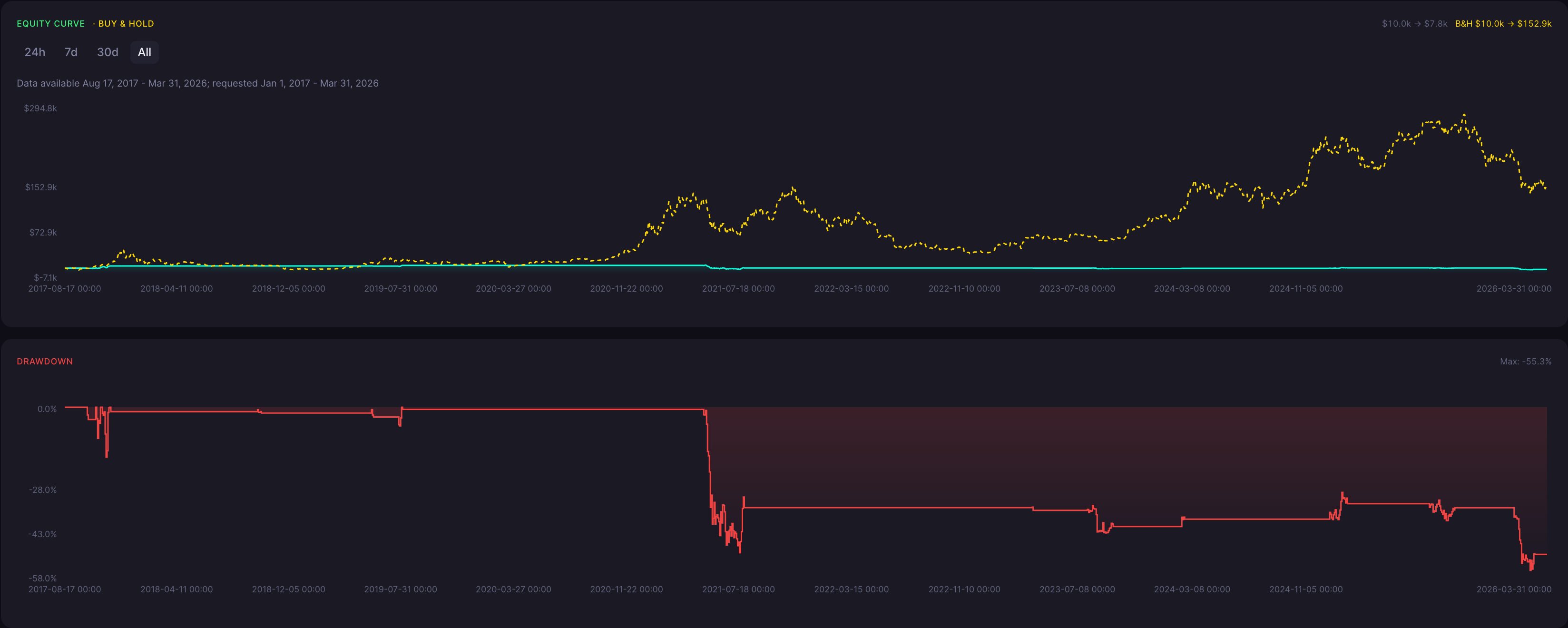Click the BUY & HOLD legend label
The image size is (1568, 628).
[x=126, y=24]
